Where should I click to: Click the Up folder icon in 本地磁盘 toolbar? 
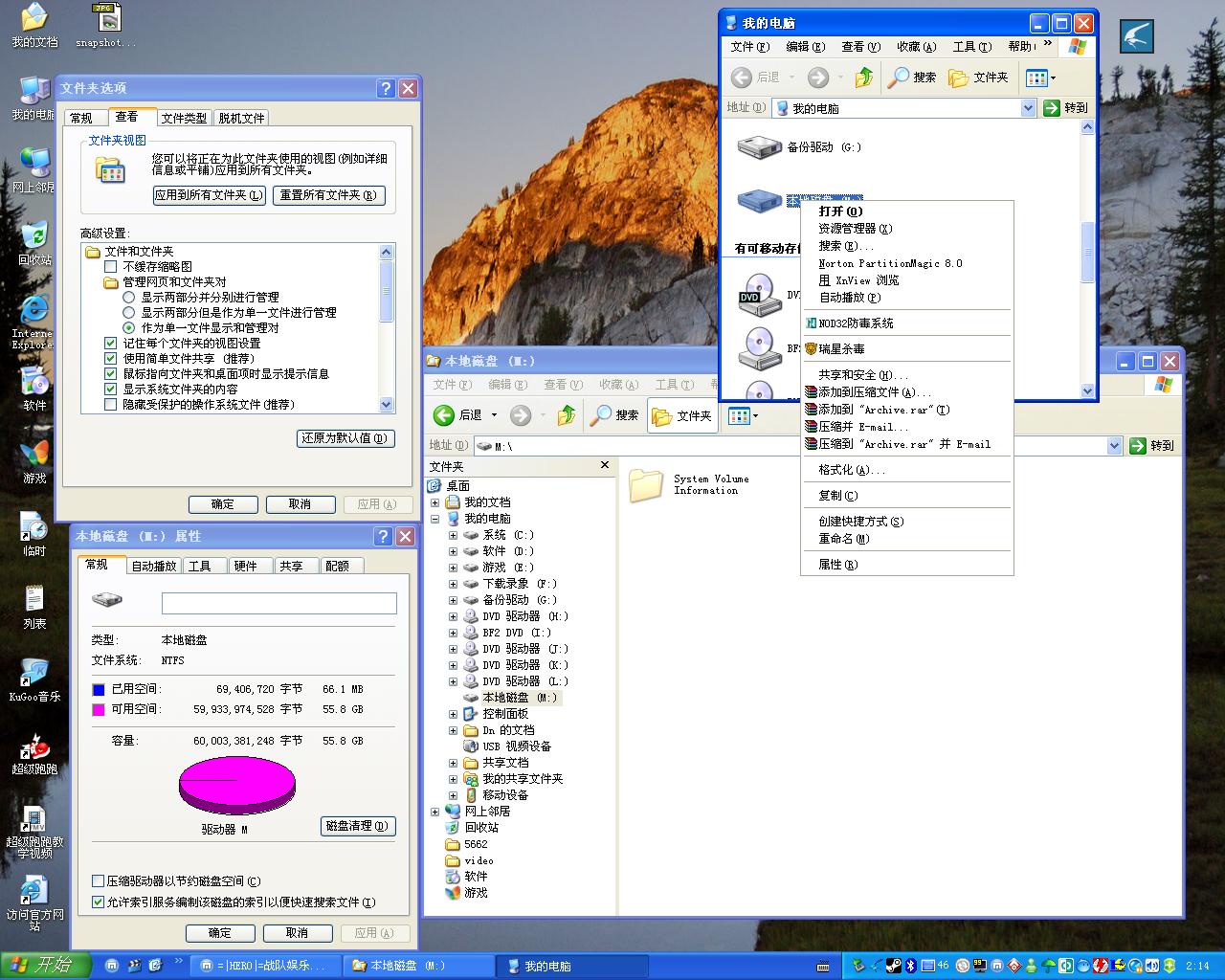(567, 415)
